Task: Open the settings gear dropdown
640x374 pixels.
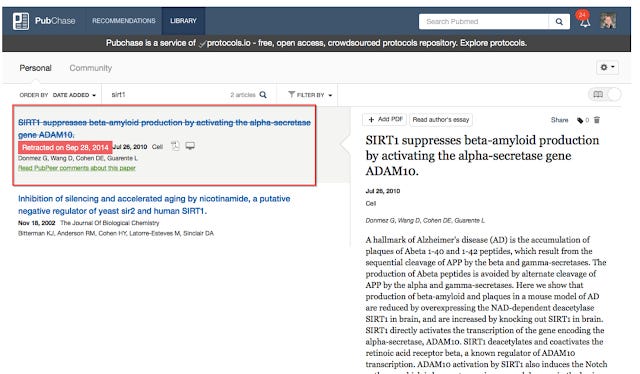Action: [x=607, y=67]
